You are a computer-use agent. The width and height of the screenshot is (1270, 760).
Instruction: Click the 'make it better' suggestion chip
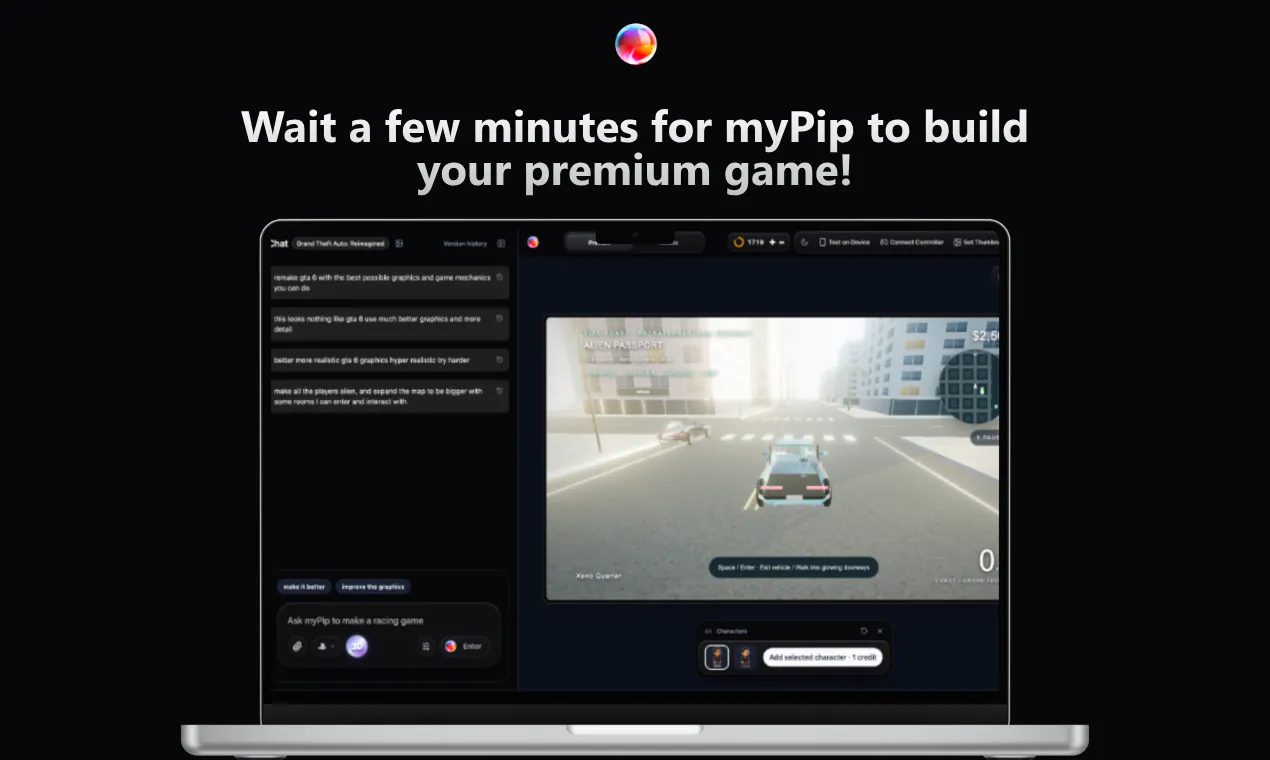coord(304,587)
